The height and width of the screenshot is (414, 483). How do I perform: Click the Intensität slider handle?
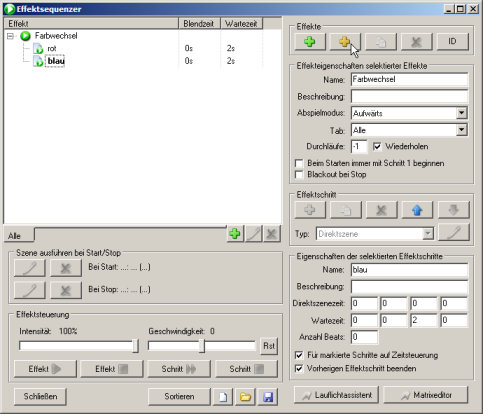(x=135, y=346)
